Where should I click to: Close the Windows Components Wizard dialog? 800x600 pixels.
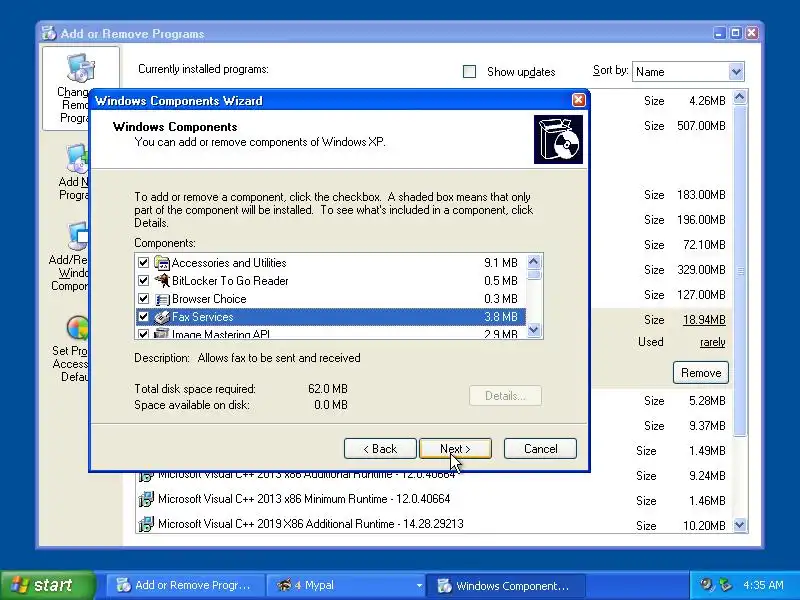pyautogui.click(x=578, y=100)
